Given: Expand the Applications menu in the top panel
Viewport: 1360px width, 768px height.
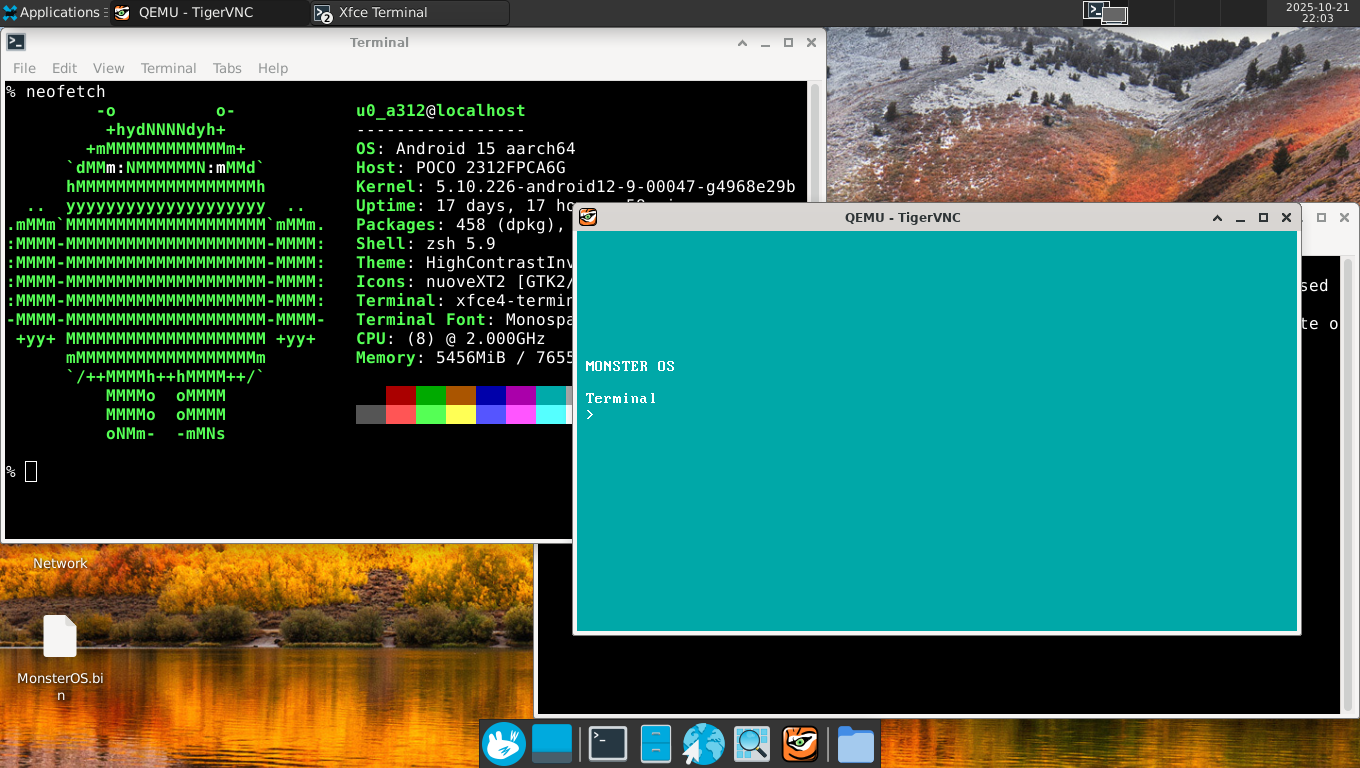Looking at the screenshot, I should pos(52,13).
